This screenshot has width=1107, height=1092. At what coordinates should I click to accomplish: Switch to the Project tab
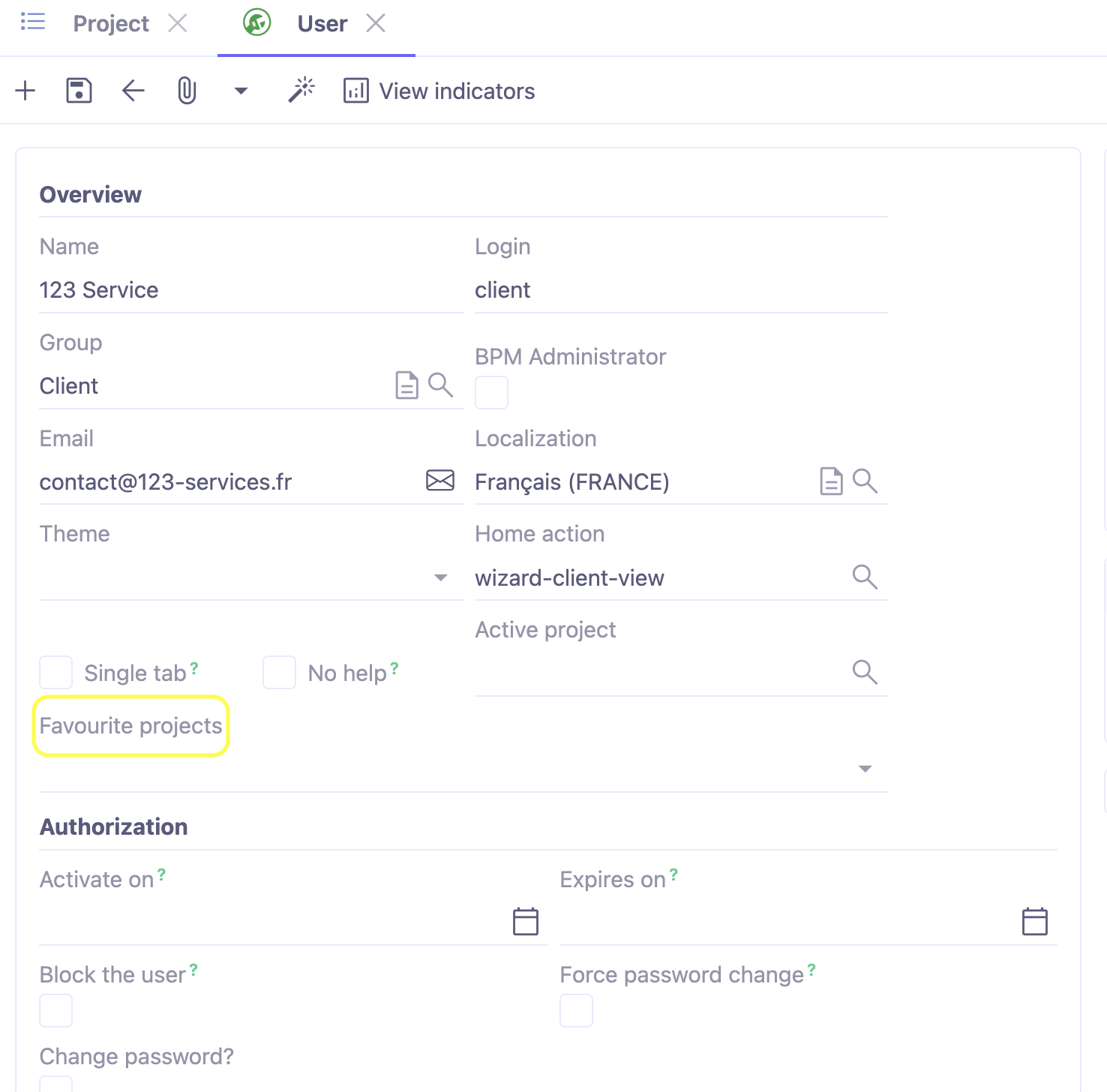pyautogui.click(x=111, y=24)
